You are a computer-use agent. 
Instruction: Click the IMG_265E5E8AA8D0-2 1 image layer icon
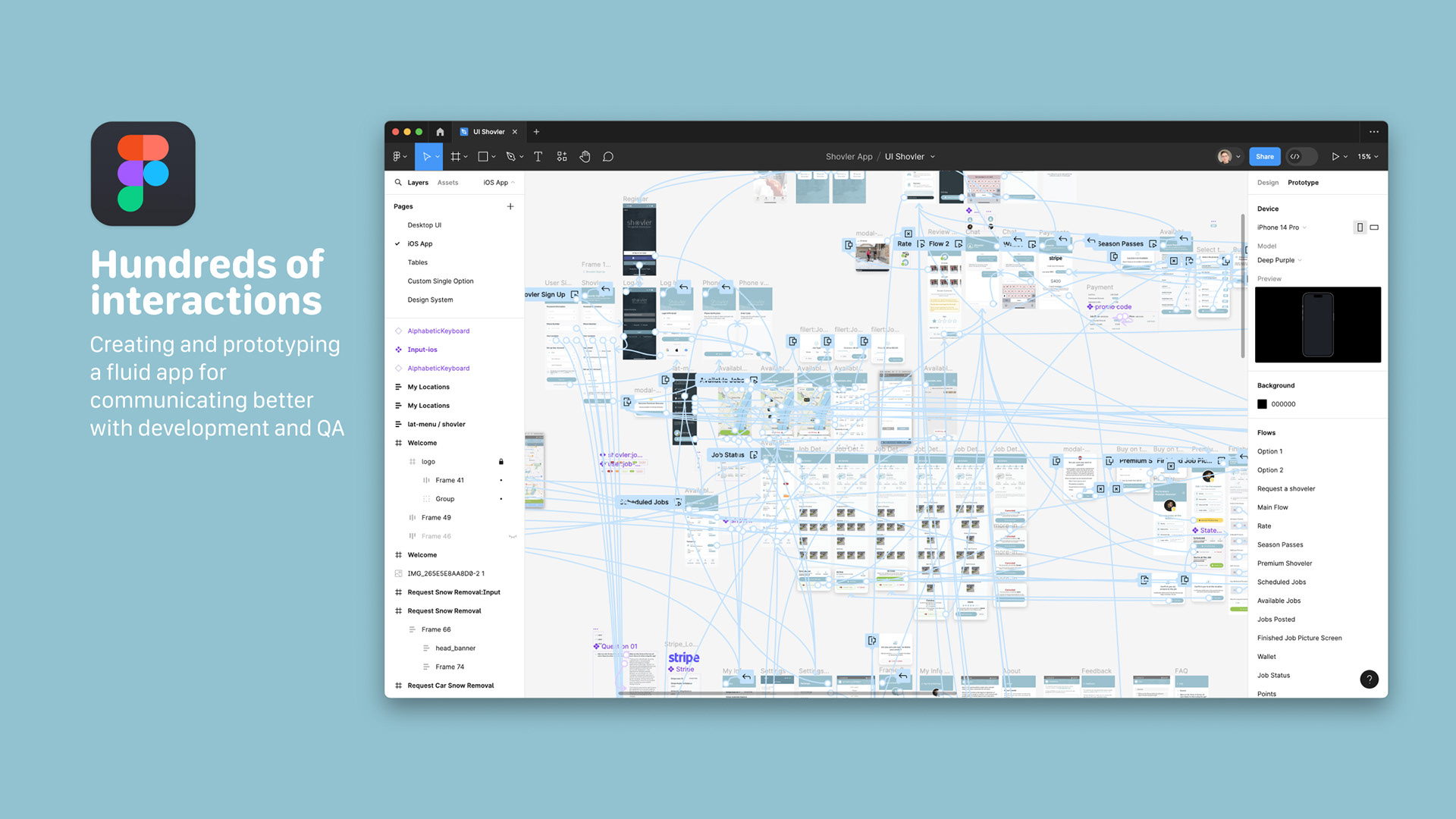(x=398, y=574)
